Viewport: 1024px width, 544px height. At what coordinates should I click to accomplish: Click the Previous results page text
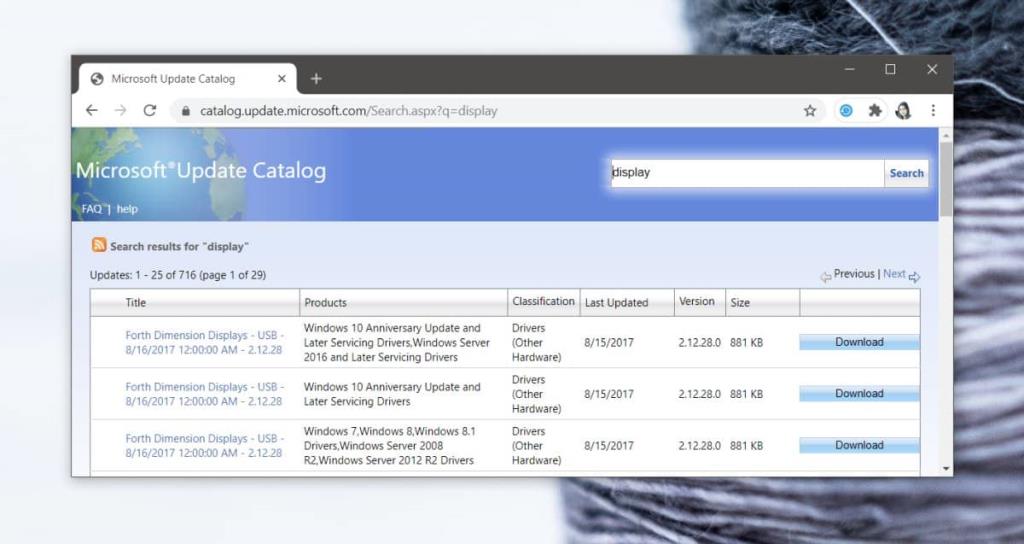[854, 274]
